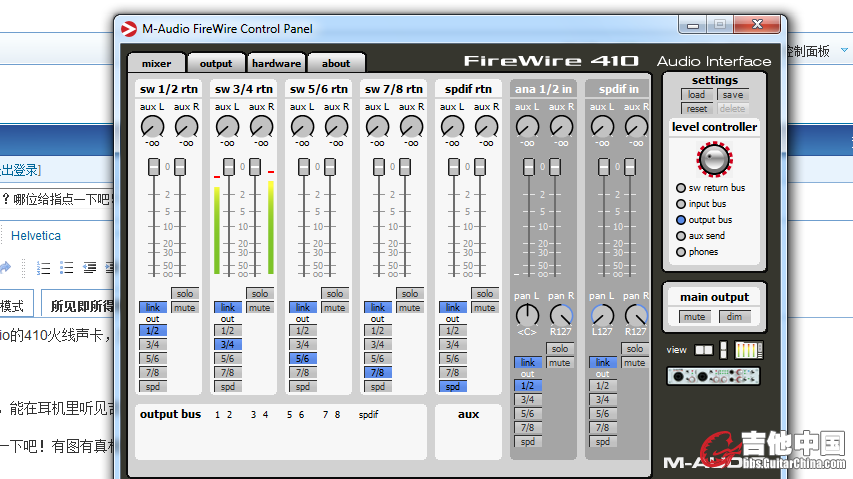Click numbered list icon in browser editor
The image size is (853, 479).
44,268
